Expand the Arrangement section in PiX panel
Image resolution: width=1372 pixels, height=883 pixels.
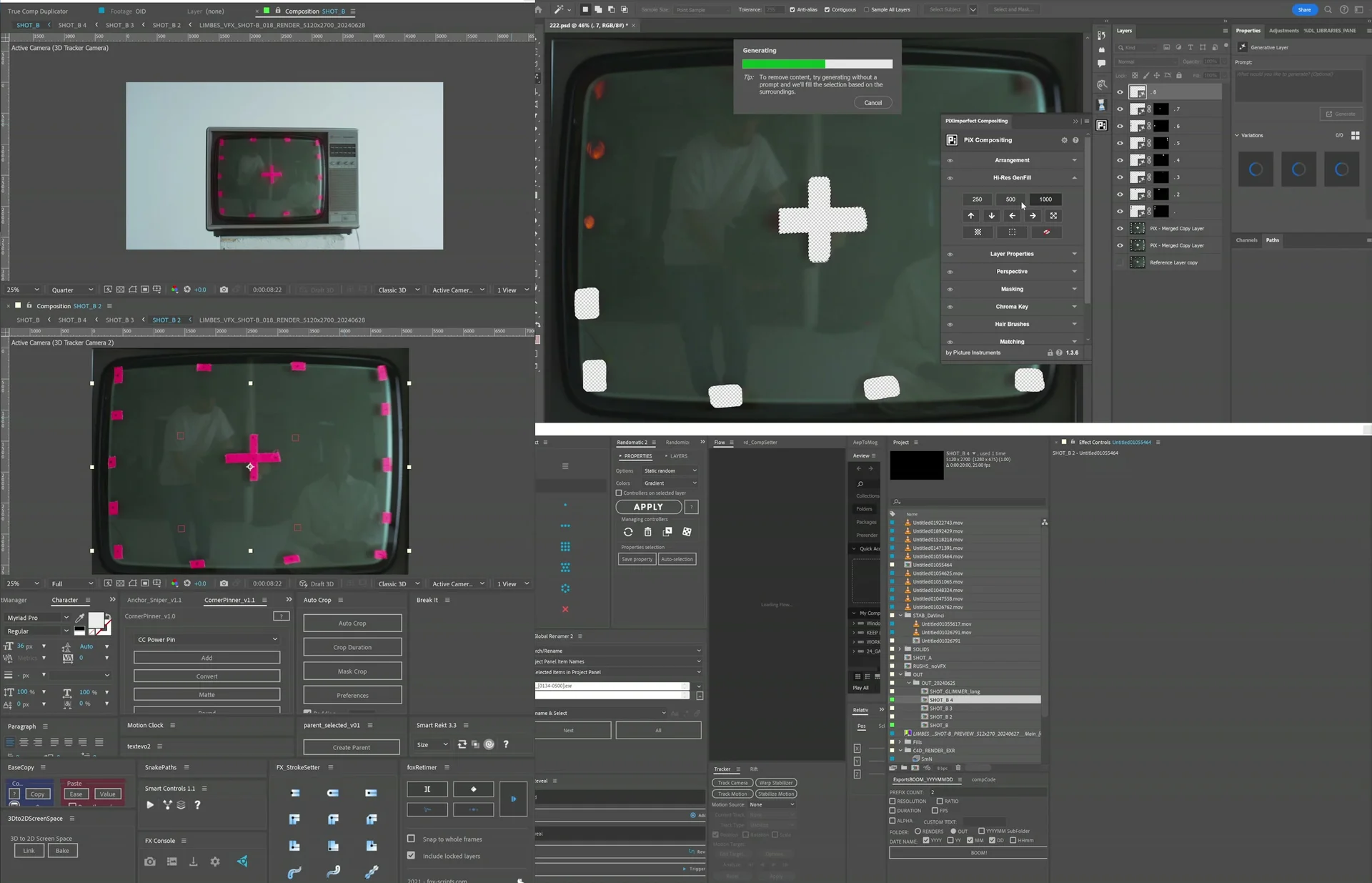(1074, 160)
